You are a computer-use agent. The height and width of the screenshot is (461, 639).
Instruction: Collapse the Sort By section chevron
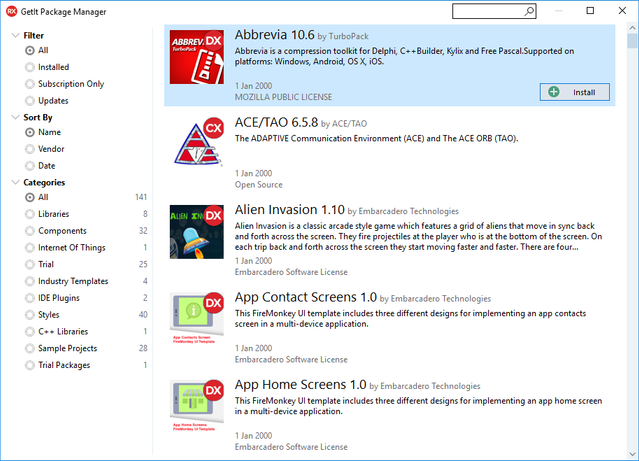click(x=15, y=117)
